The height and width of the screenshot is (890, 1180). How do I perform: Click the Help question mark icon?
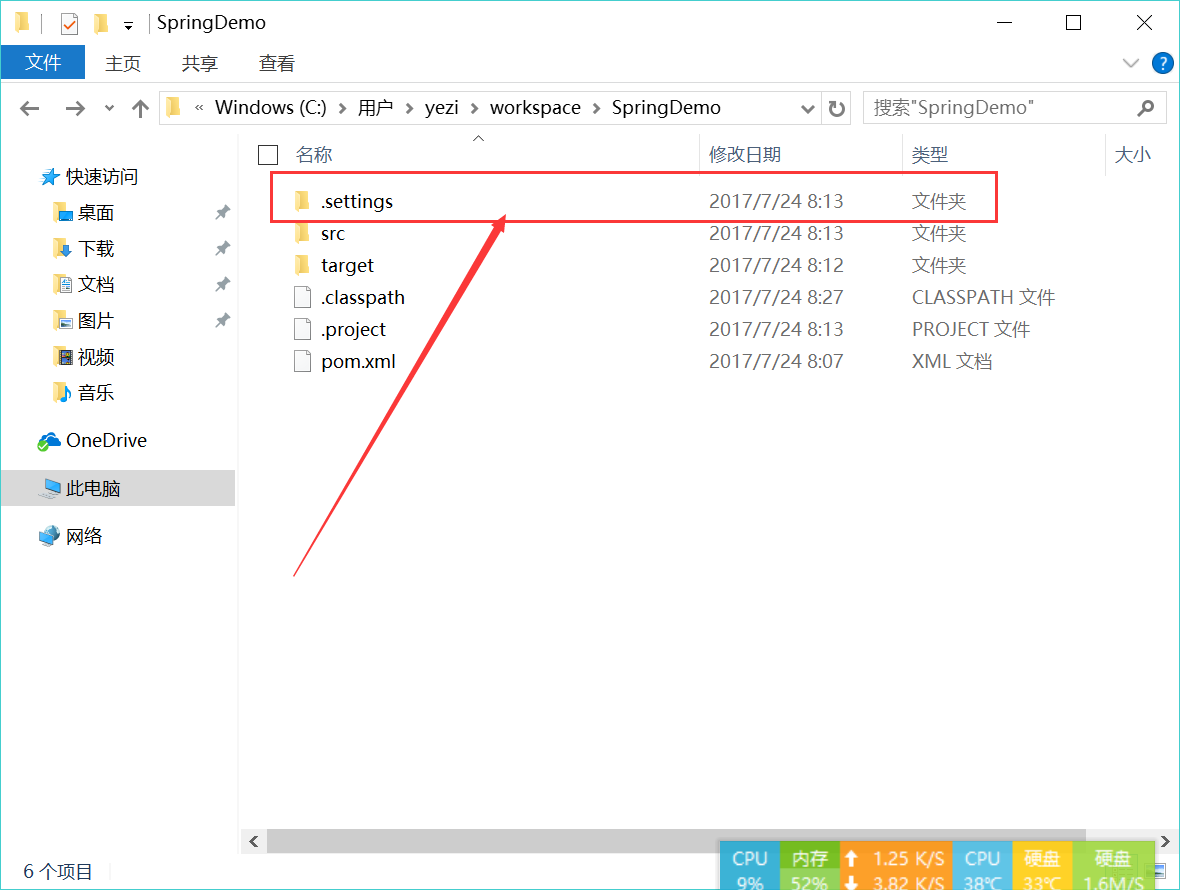pyautogui.click(x=1162, y=63)
